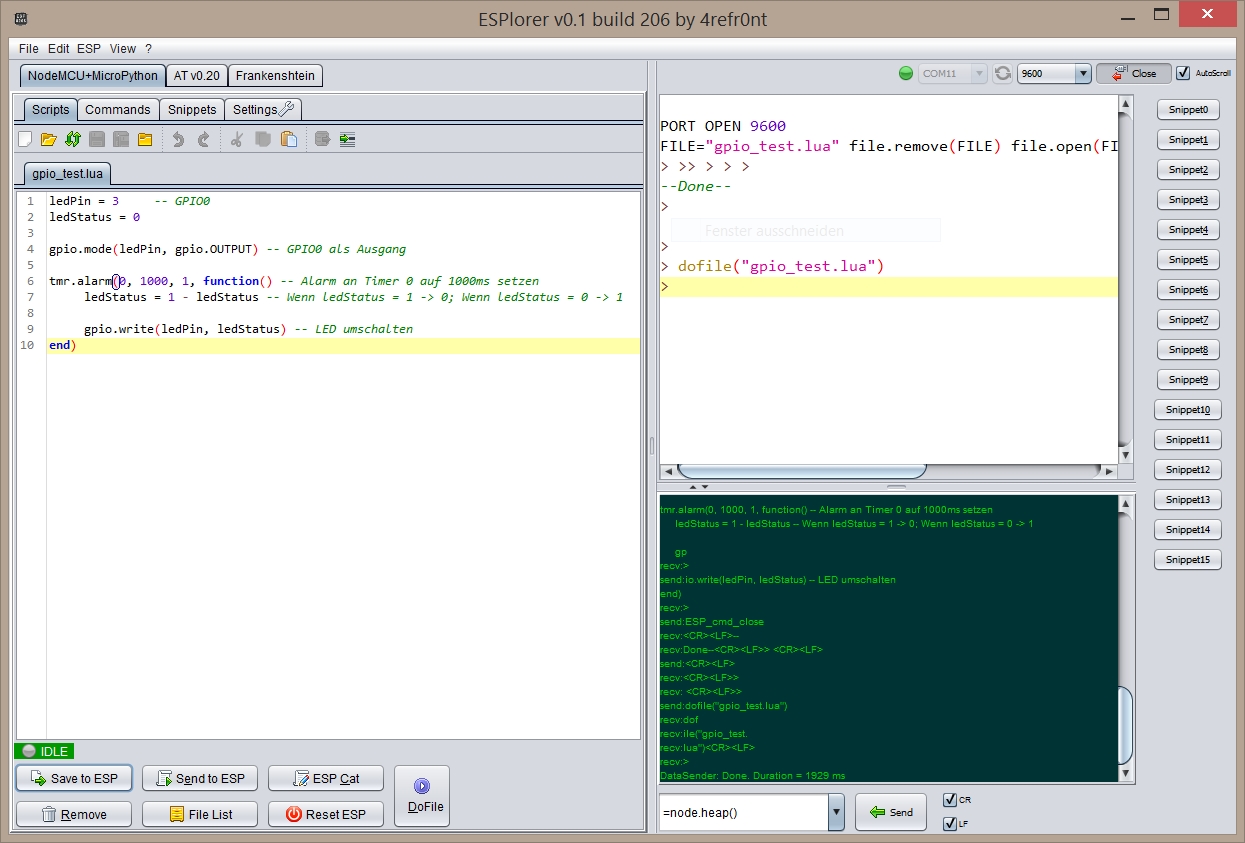
Task: Redo the last edit
Action: pos(203,139)
